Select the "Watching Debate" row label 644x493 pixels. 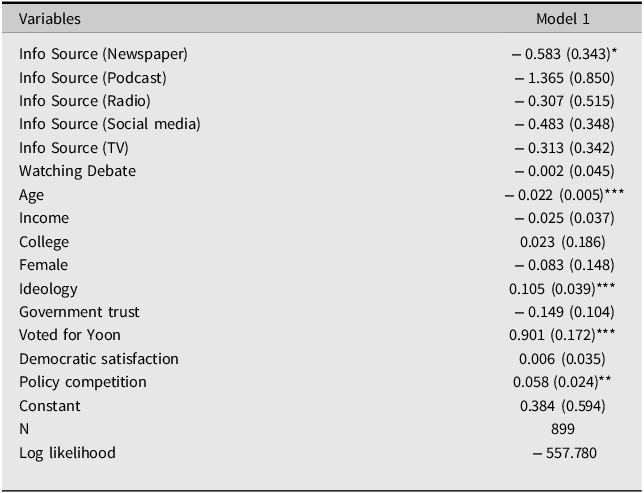77,171
